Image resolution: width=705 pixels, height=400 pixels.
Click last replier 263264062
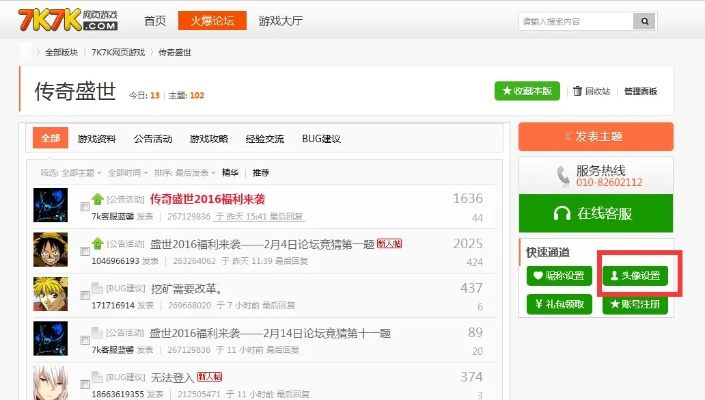(x=194, y=261)
